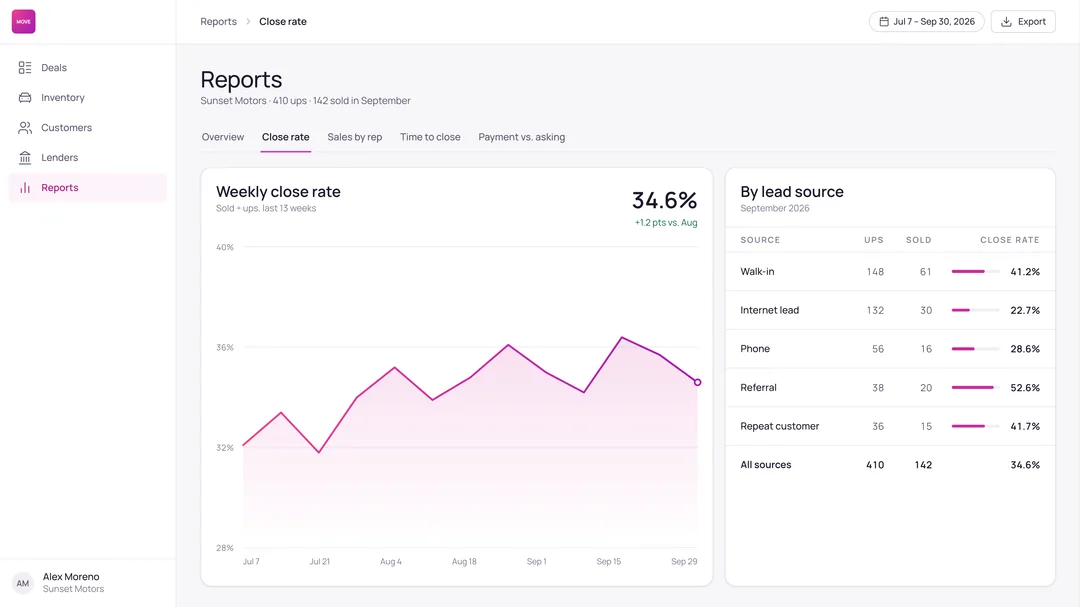Click the Close rate breadcrumb
Screen dimensions: 1080x607
(283, 21)
